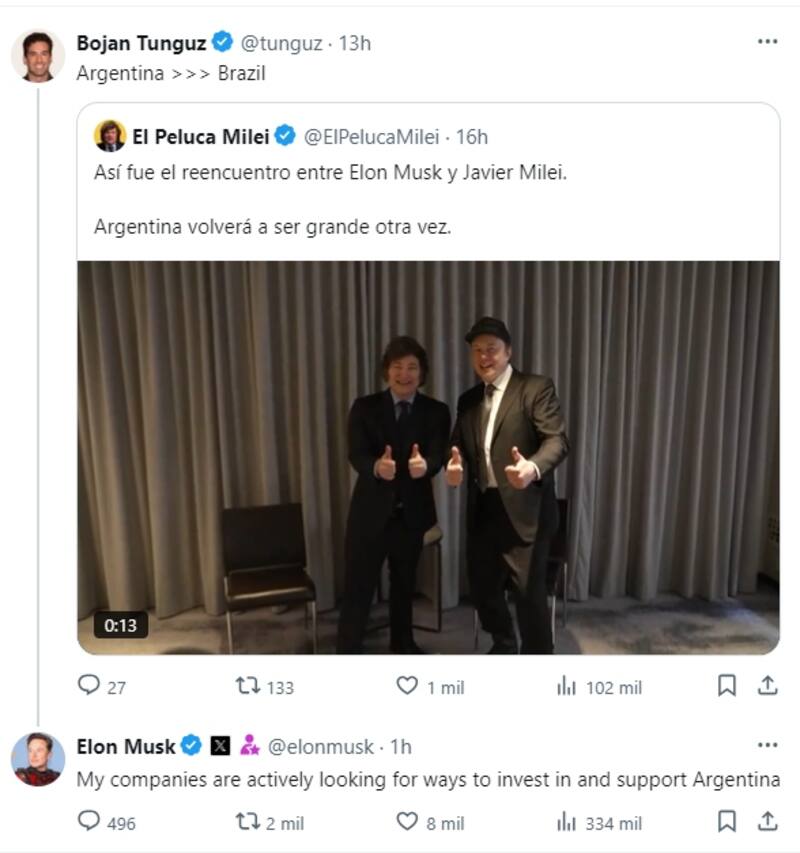This screenshot has height=853, width=800.
Task: View analytics for the 334 mil views tweet
Action: pos(567,822)
